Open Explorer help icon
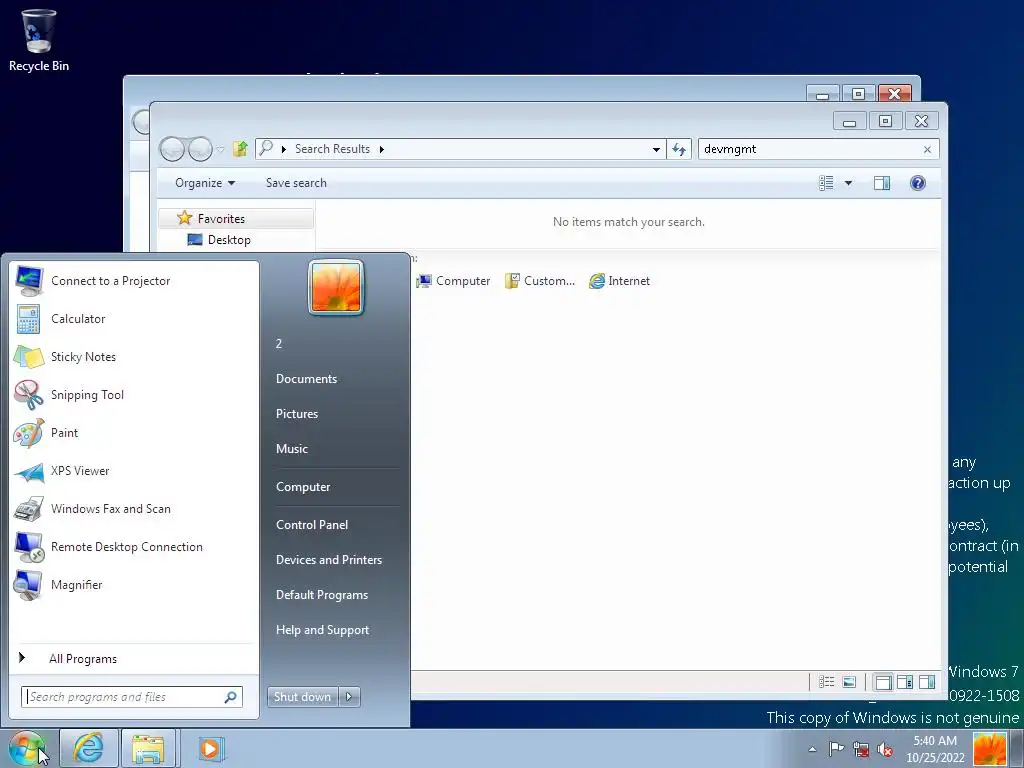 (918, 183)
